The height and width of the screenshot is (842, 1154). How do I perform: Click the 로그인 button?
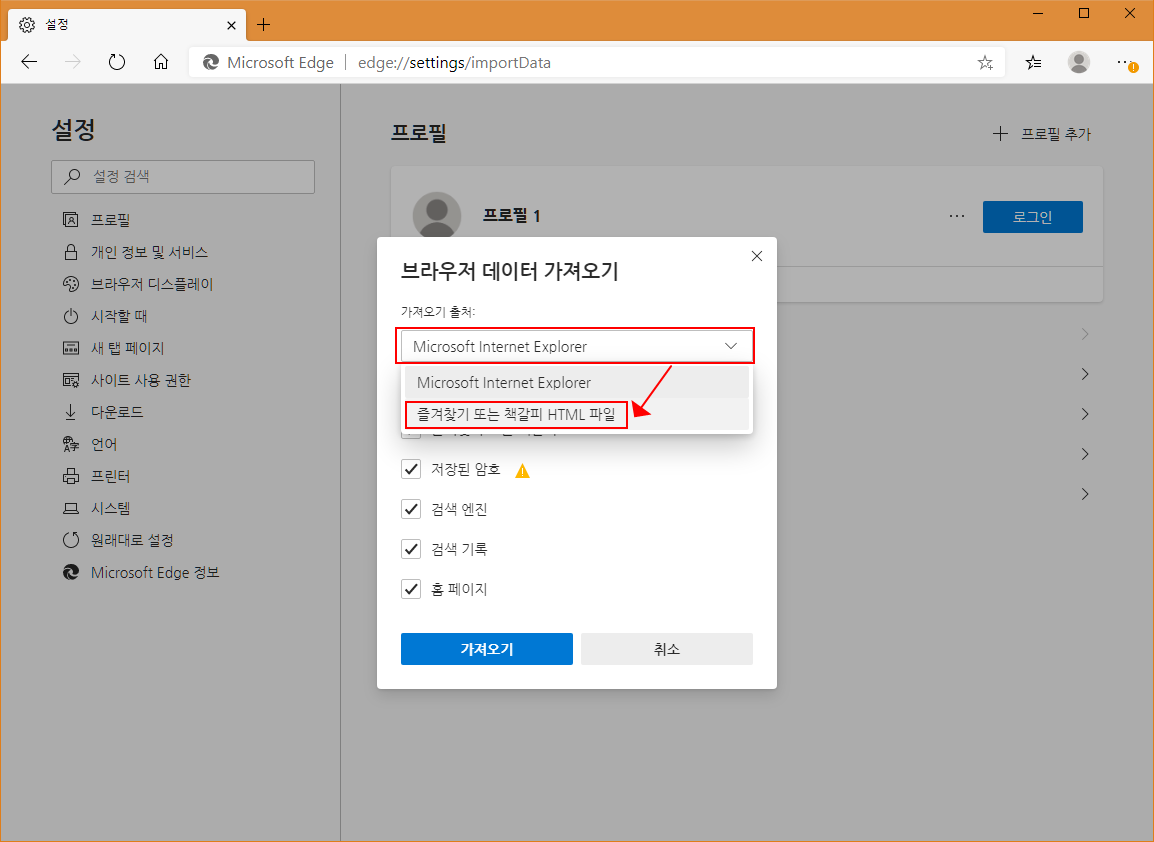pyautogui.click(x=1033, y=216)
